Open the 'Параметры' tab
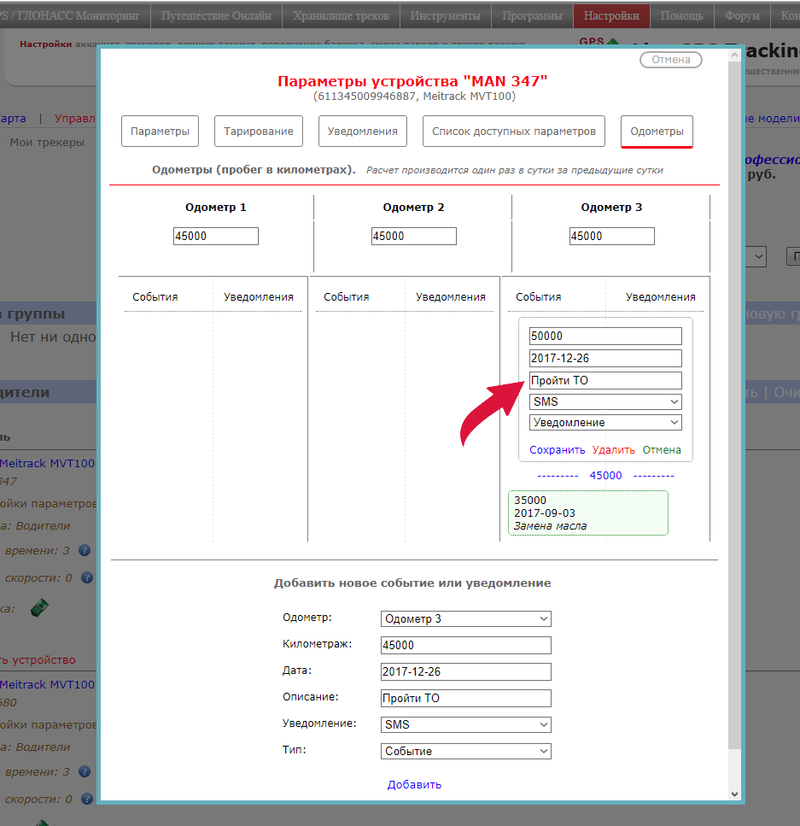Viewport: 800px width, 826px height. [x=160, y=132]
